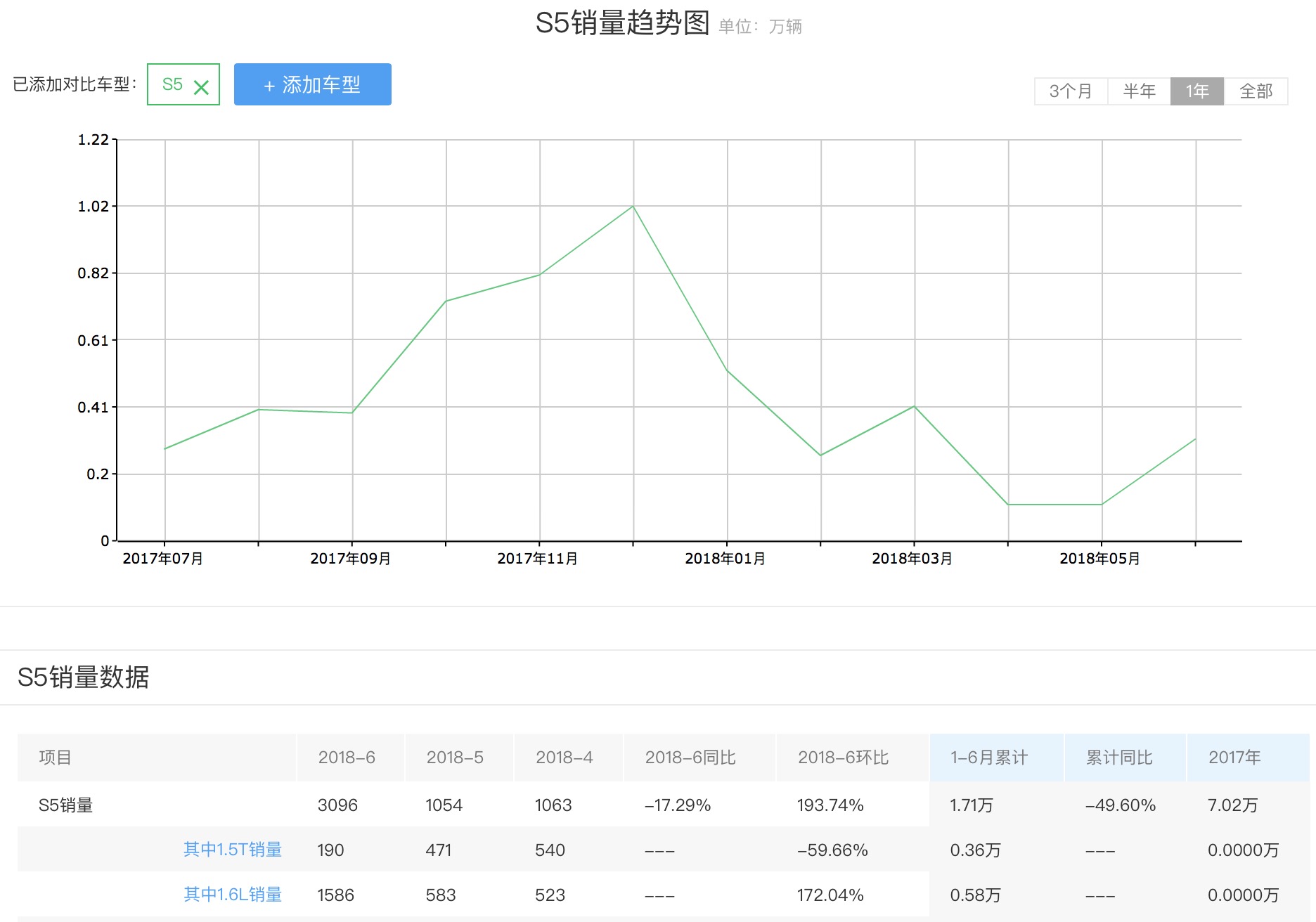Select the December peak point on trend line
The image size is (1316, 922).
click(632, 206)
